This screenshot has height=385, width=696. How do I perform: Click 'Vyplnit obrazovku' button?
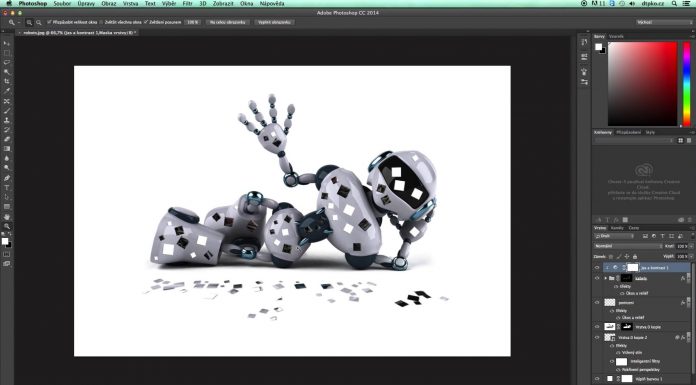pyautogui.click(x=274, y=22)
